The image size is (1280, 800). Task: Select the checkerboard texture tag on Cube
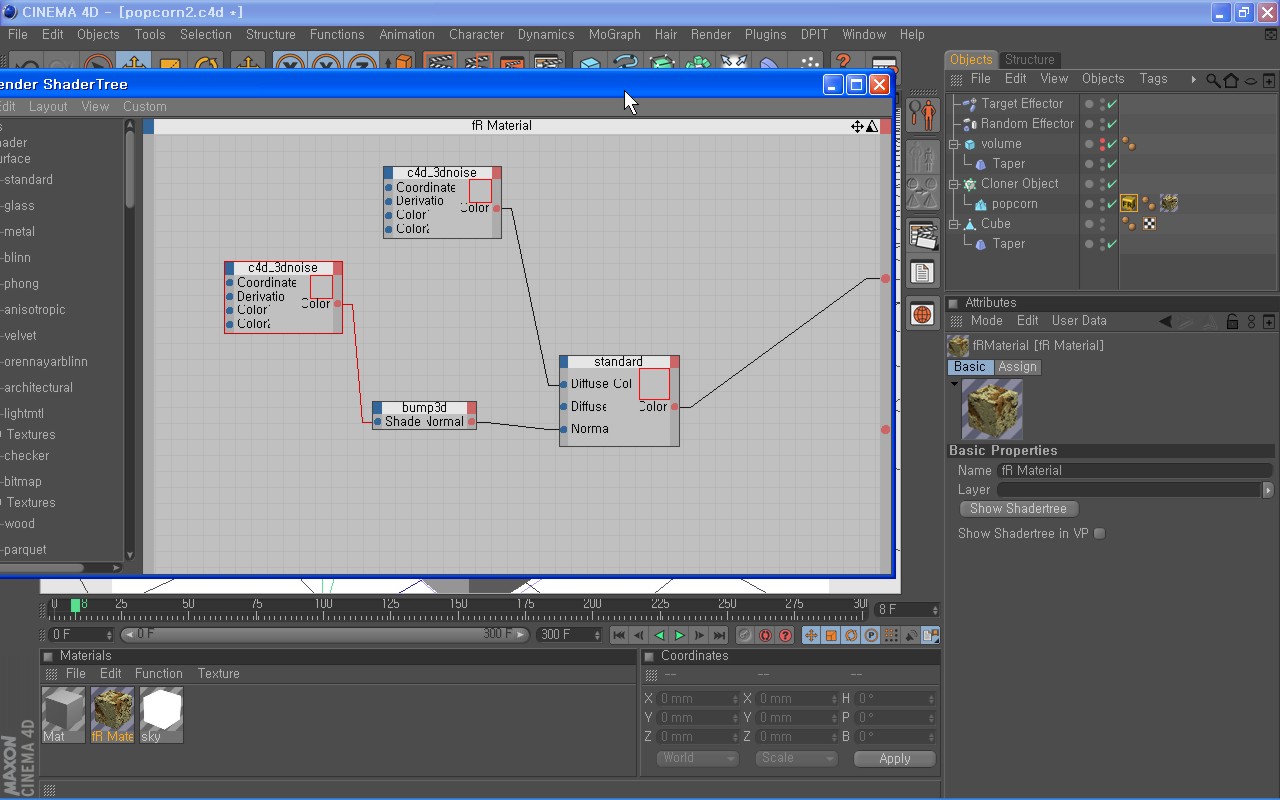pos(1150,224)
